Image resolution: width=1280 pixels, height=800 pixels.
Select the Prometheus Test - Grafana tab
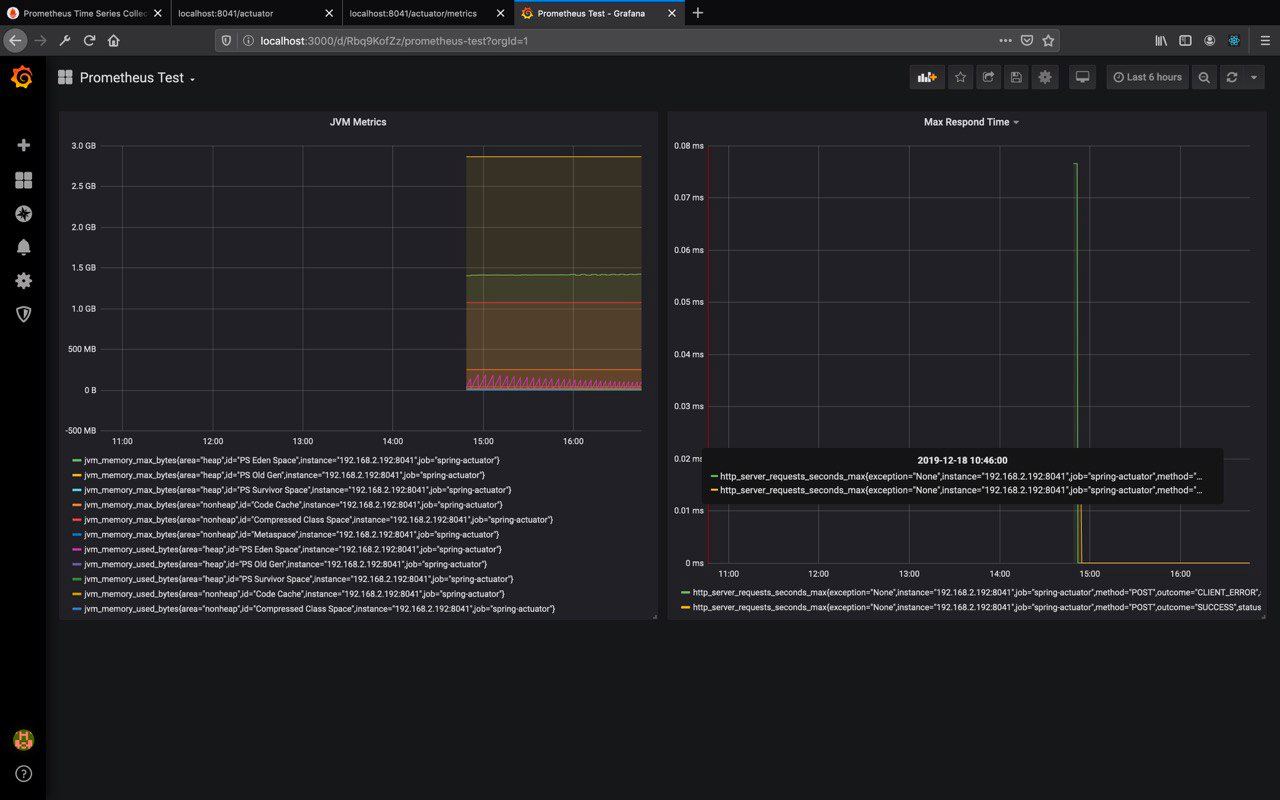(599, 13)
